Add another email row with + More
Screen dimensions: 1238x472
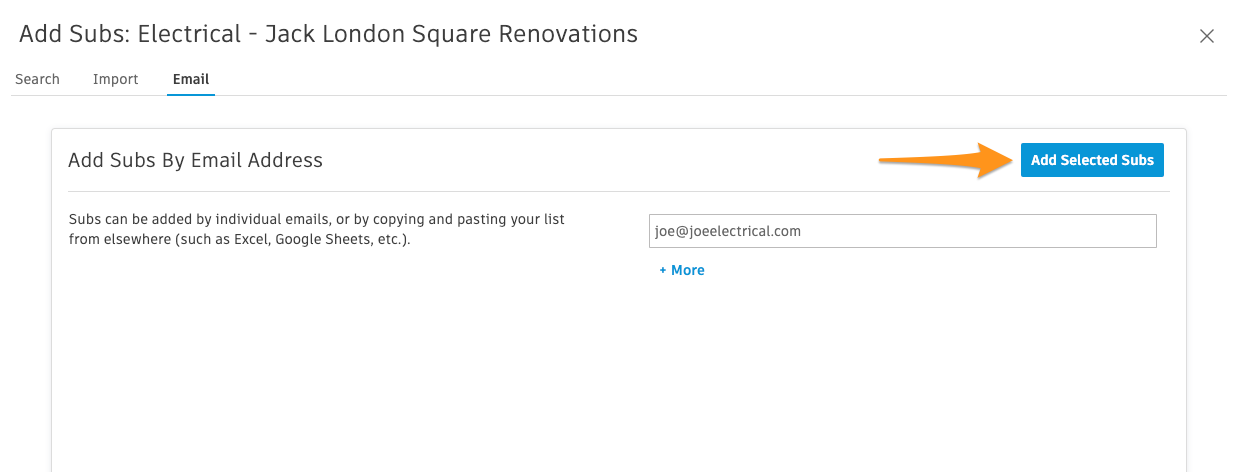(682, 270)
